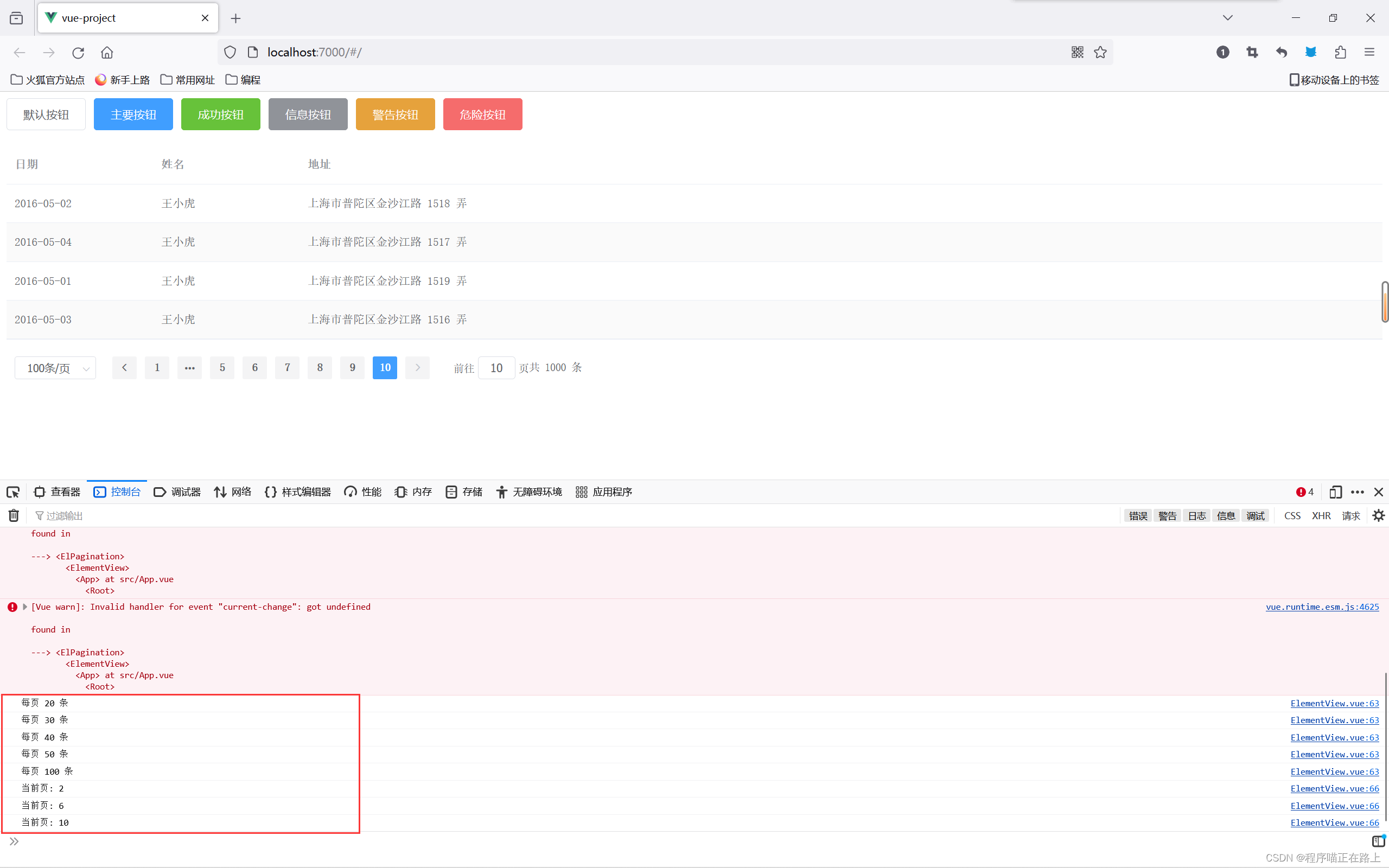Open the 新手上路 bookmark
This screenshot has height=868, width=1389.
tap(122, 80)
